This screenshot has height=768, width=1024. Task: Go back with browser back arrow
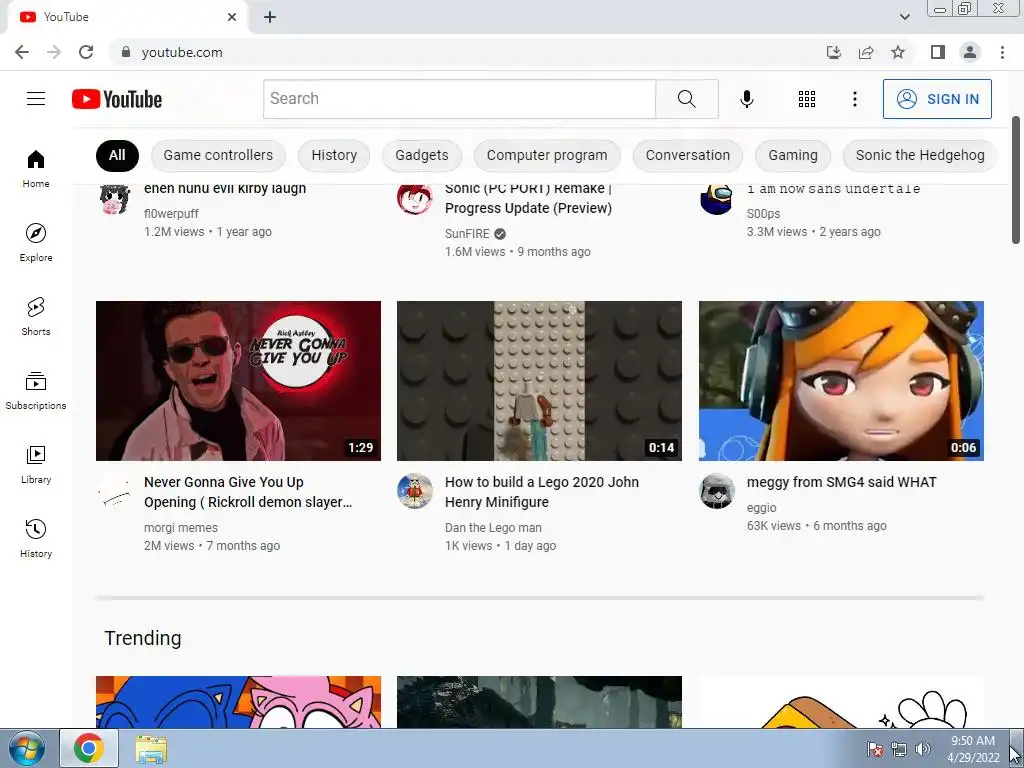pos(22,52)
